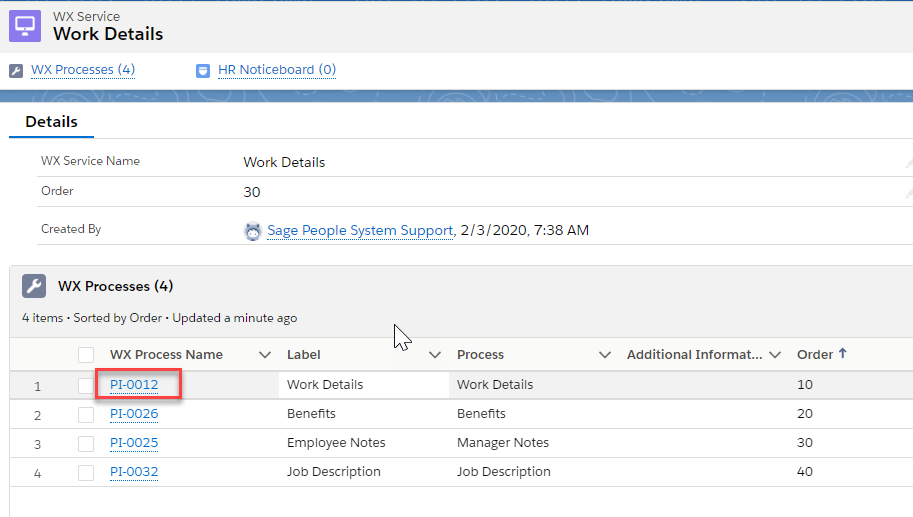The image size is (913, 517).
Task: Click the HR Noticeboard (0) link
Action: 277,70
